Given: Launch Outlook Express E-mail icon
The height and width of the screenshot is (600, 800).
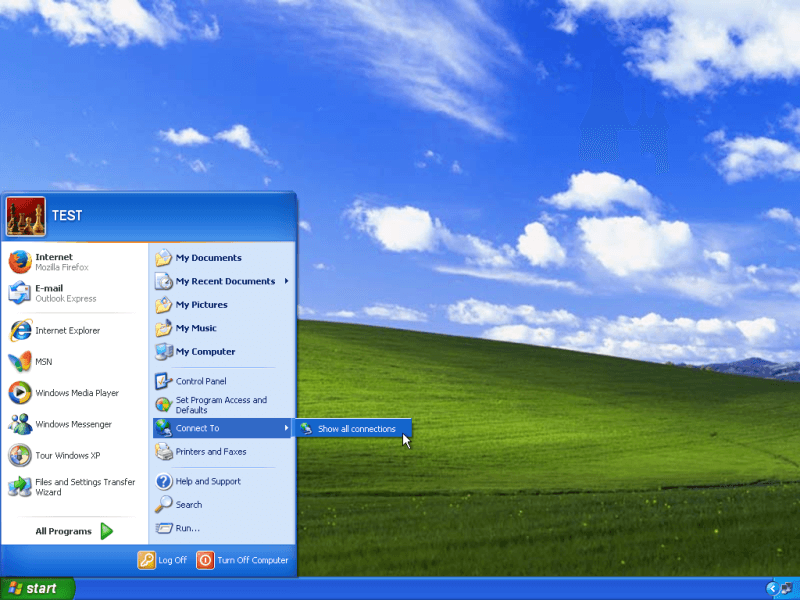Looking at the screenshot, I should (20, 293).
